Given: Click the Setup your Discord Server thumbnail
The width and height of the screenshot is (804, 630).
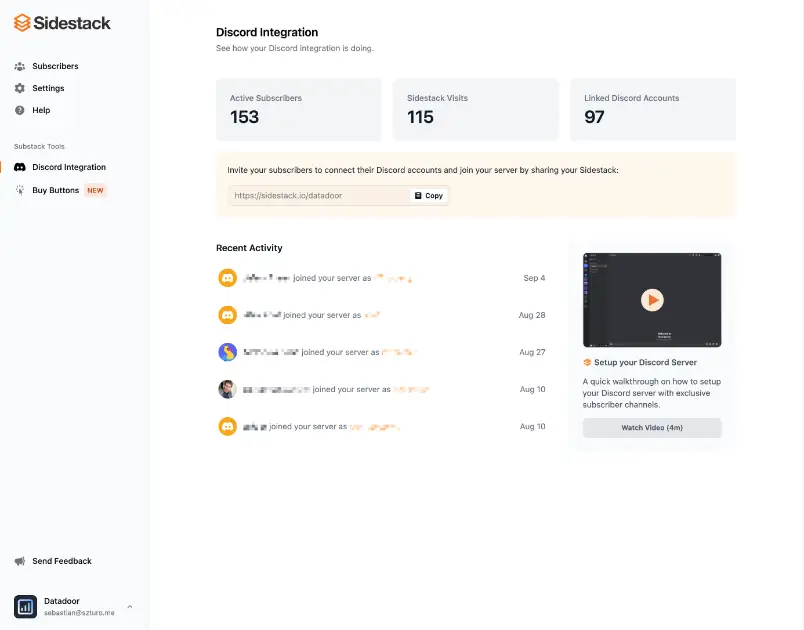Looking at the screenshot, I should [x=652, y=299].
